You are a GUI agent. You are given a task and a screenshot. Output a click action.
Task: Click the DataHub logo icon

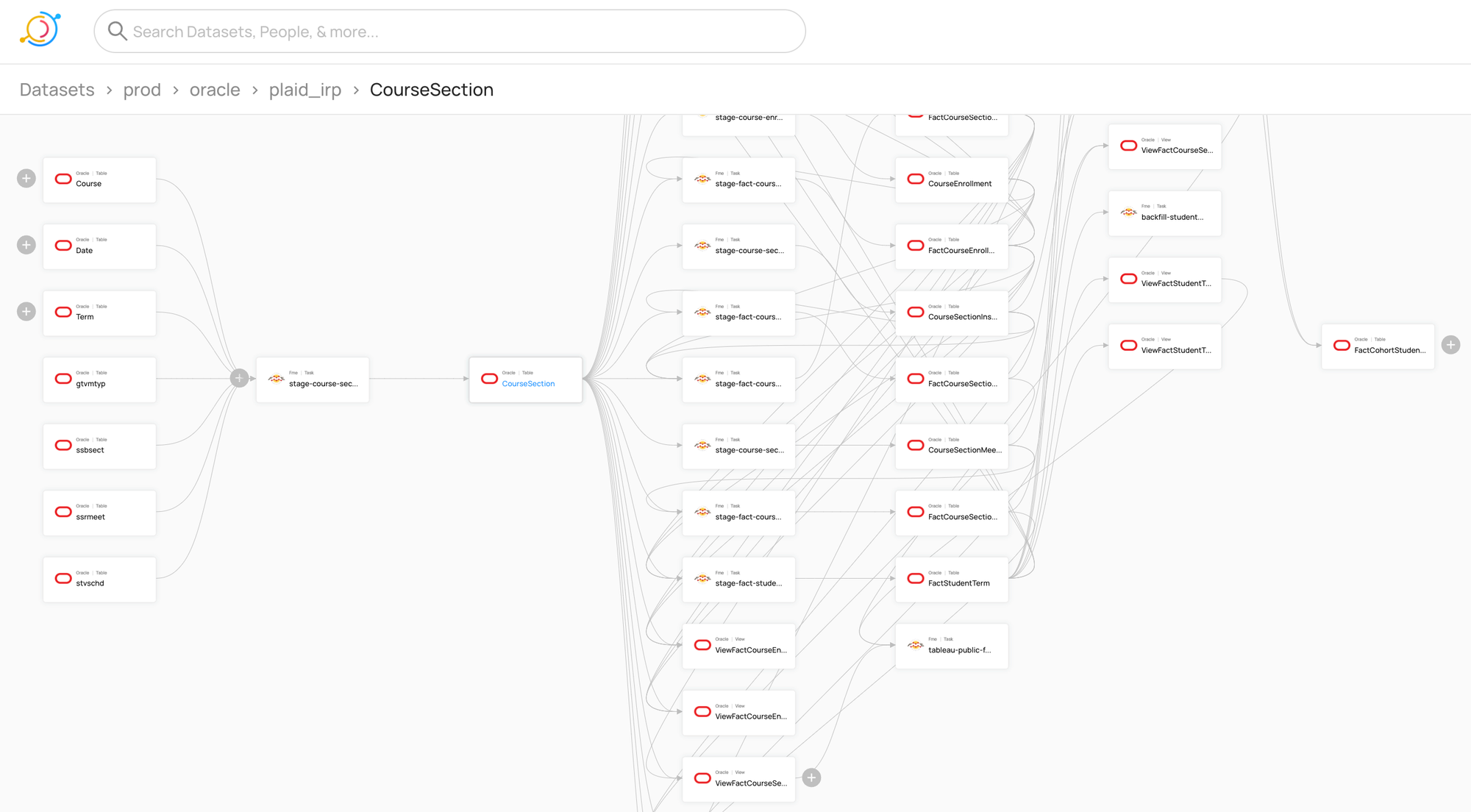coord(40,30)
